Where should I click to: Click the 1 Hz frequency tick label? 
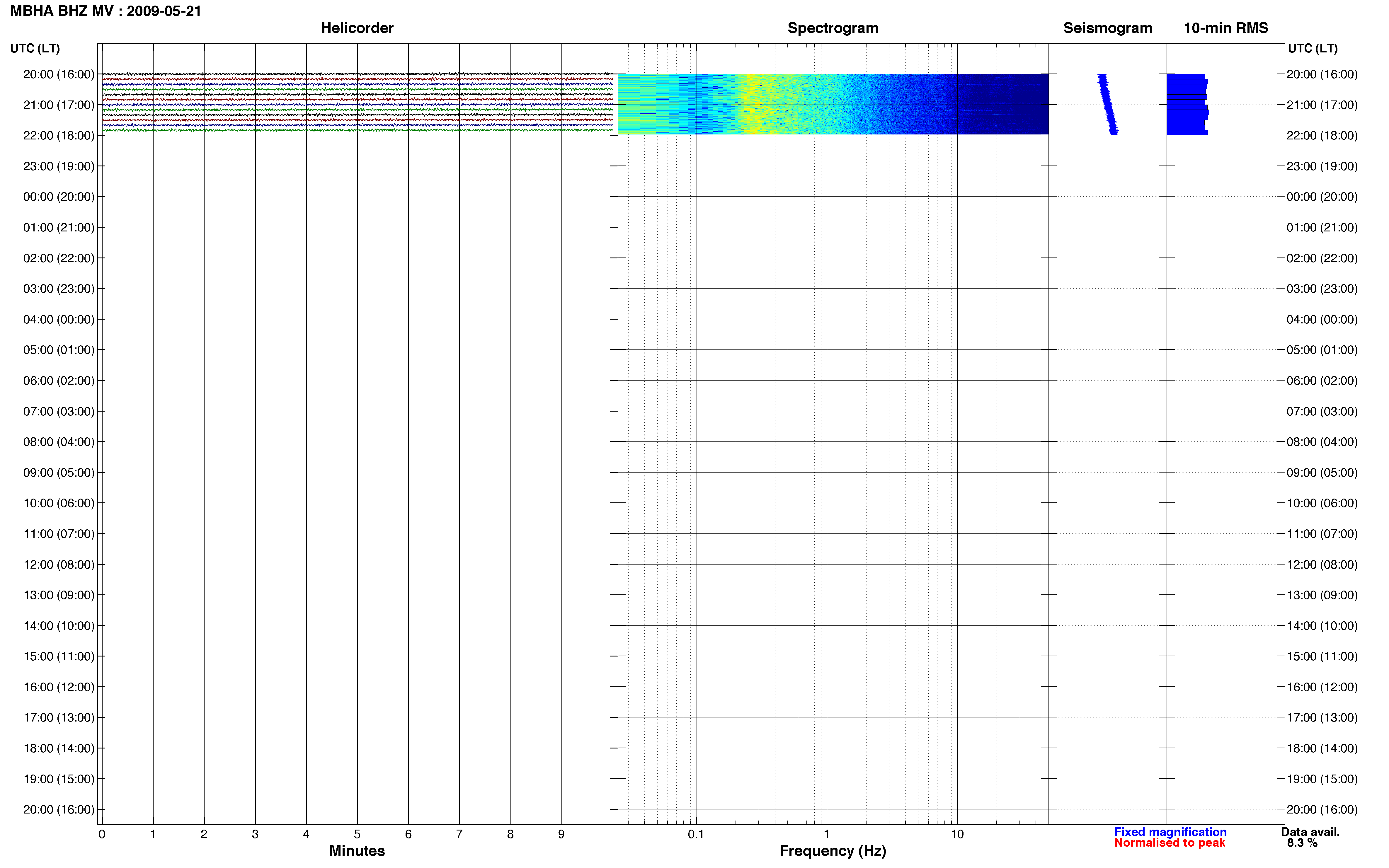point(827,834)
